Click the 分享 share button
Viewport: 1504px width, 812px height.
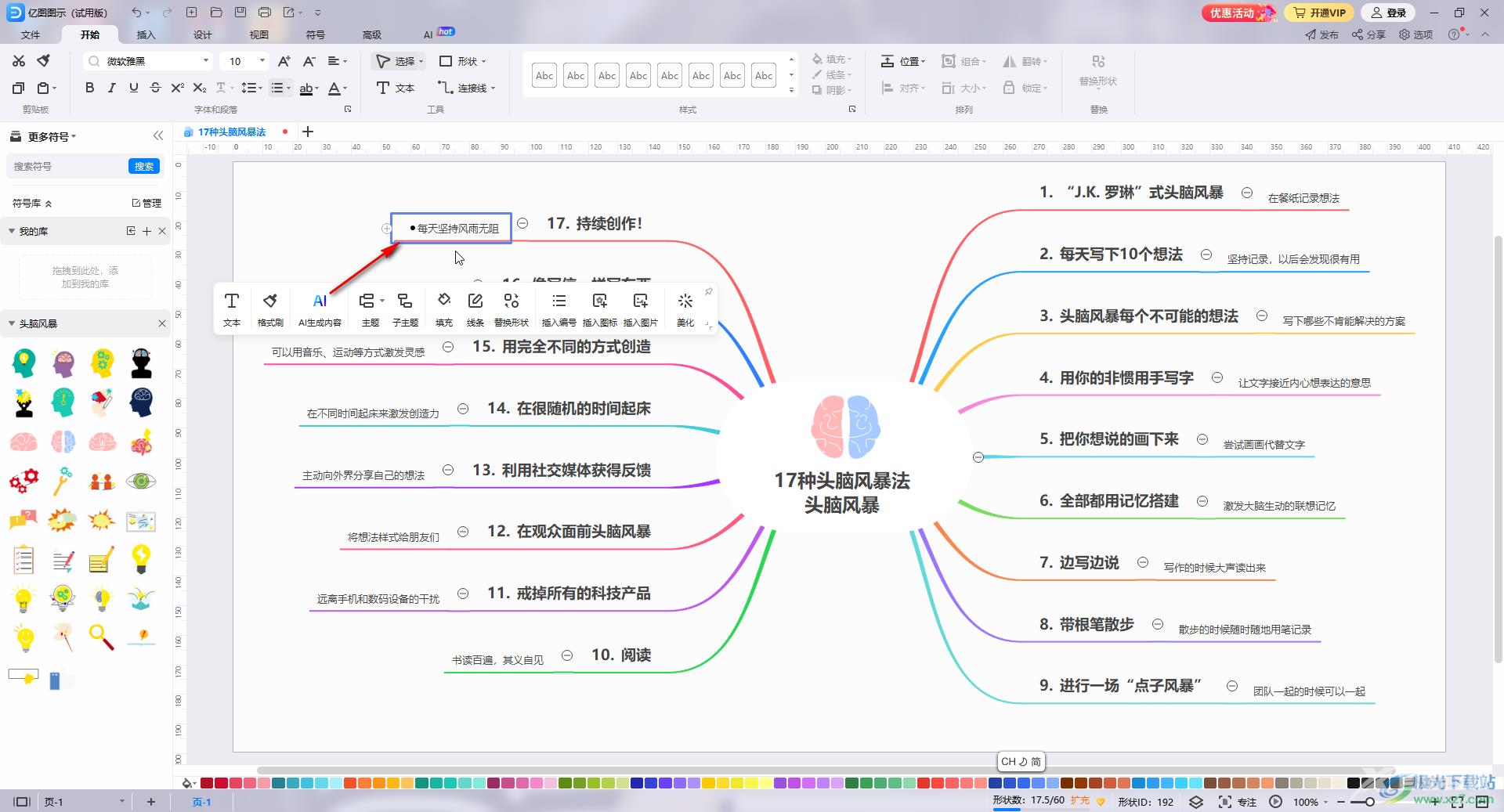(x=1369, y=34)
